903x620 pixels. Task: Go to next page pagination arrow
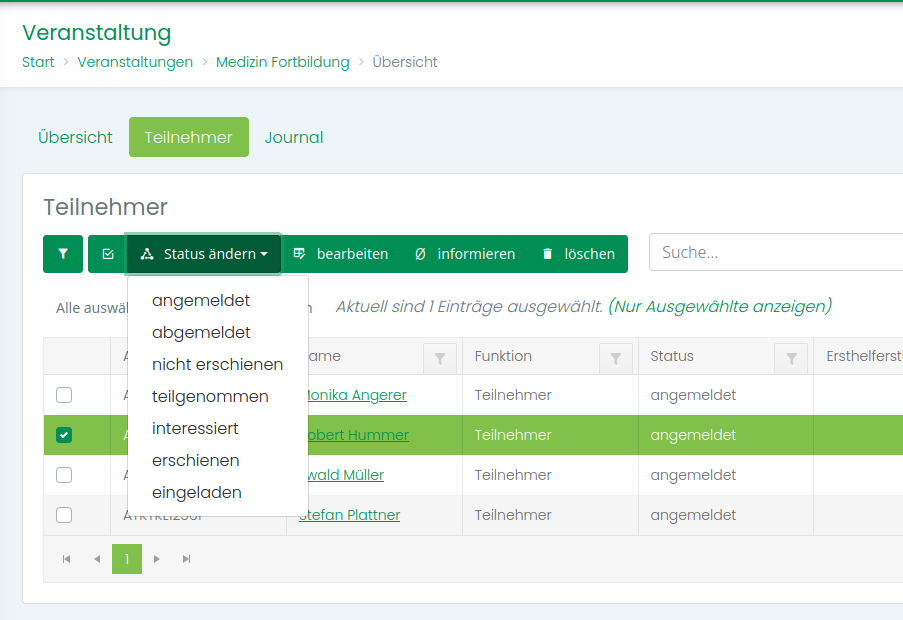click(157, 559)
